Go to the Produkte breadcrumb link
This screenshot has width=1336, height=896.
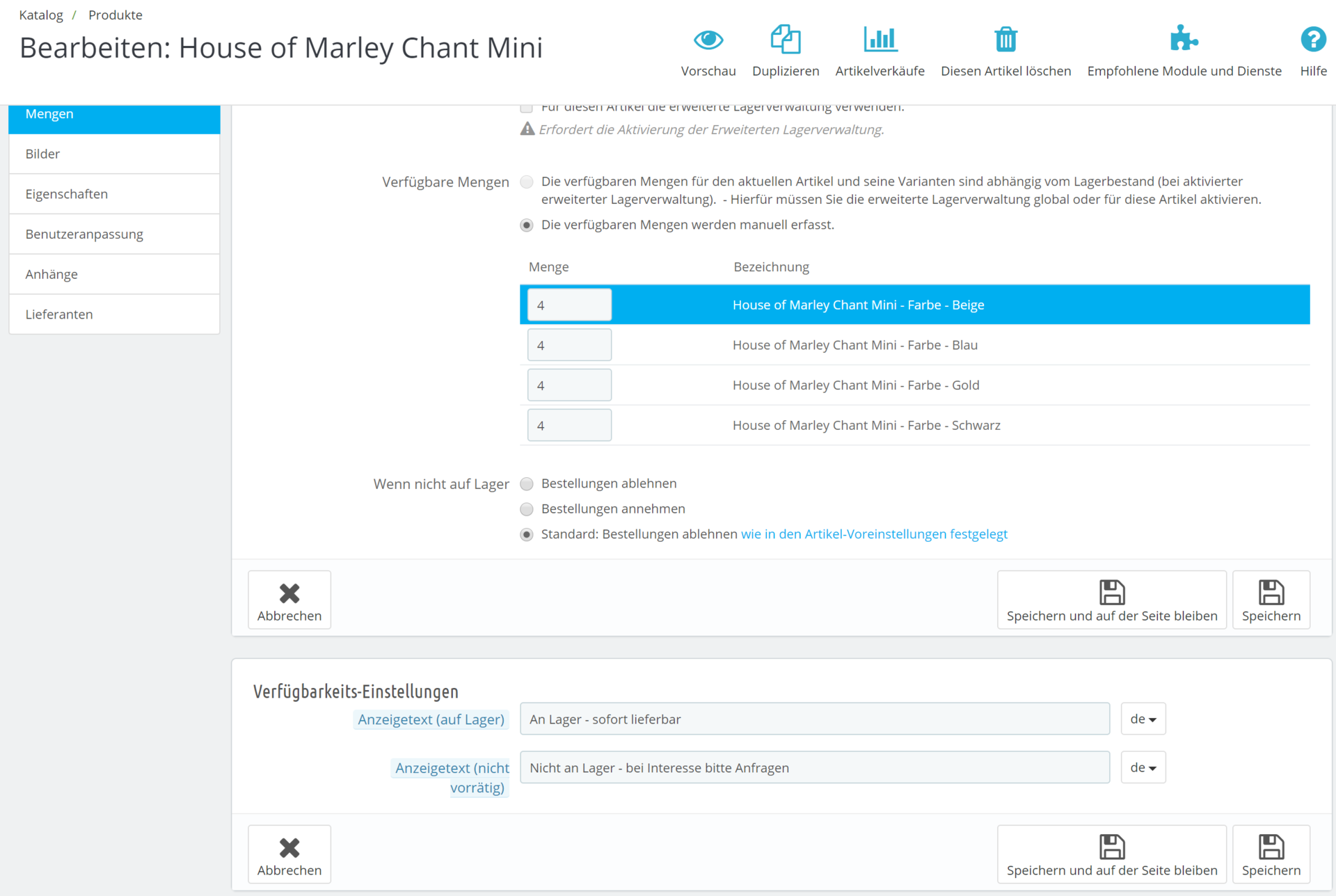click(116, 15)
